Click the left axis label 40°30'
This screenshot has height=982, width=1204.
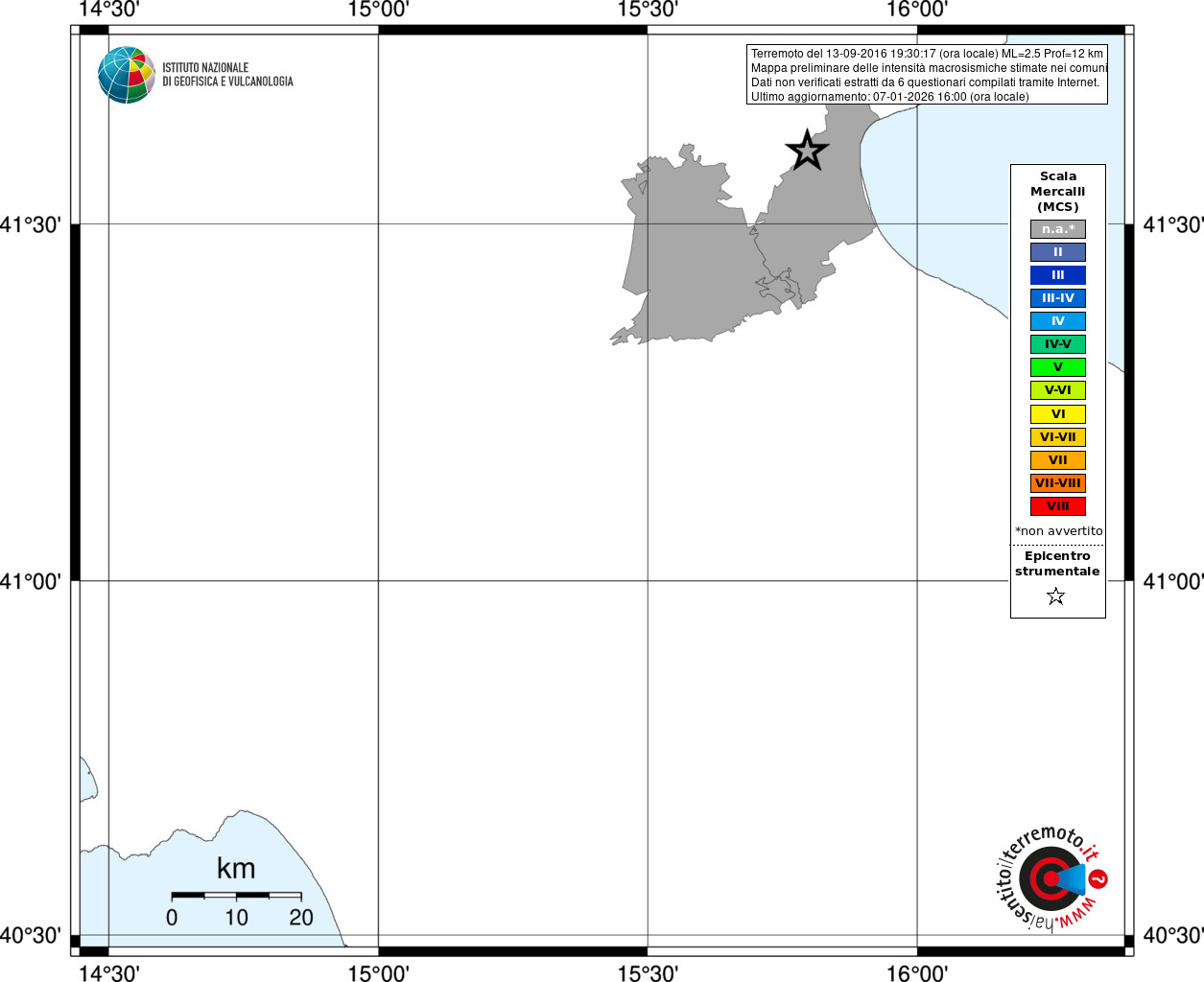31,935
